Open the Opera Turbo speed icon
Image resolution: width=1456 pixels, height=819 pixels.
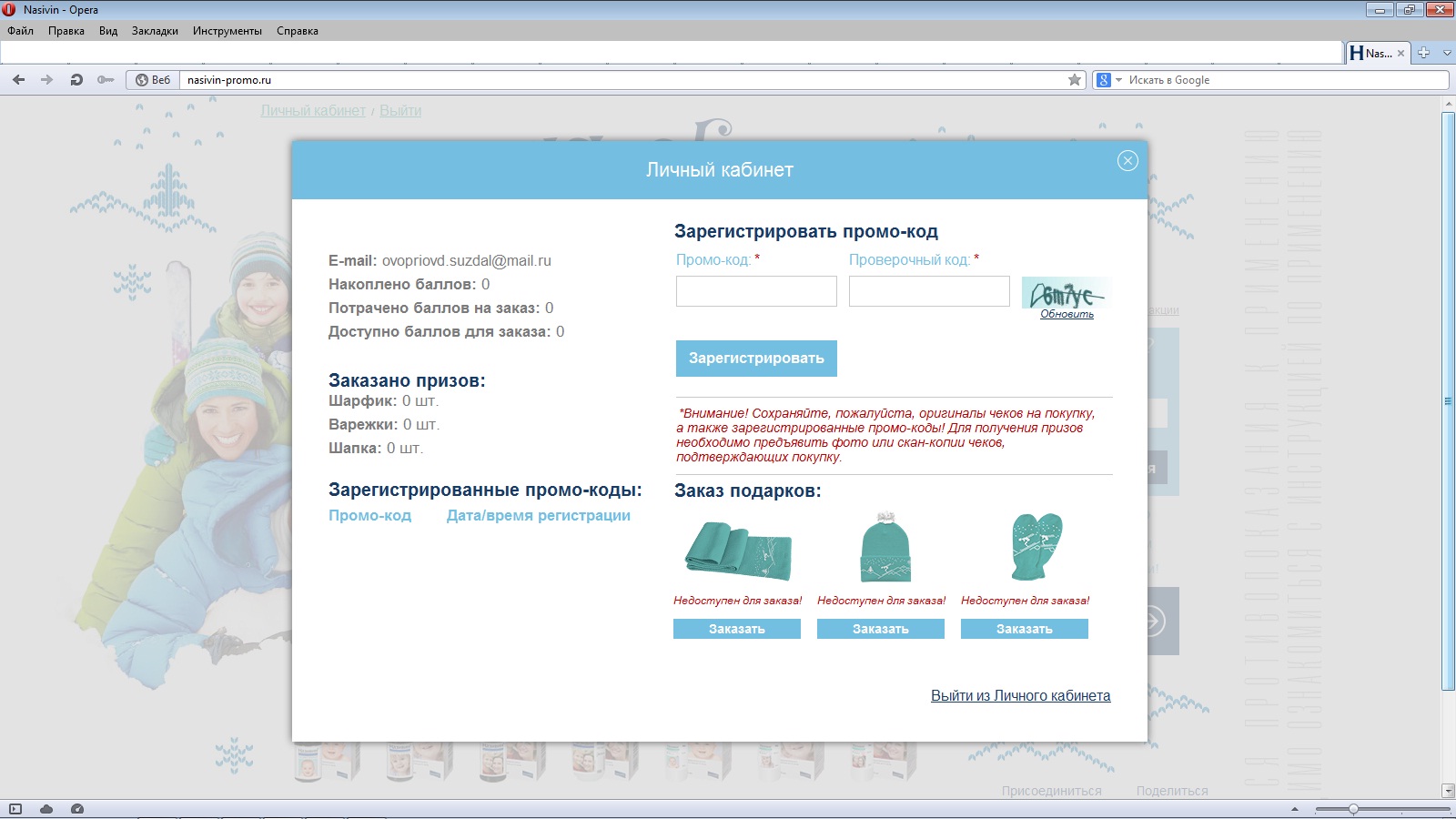click(x=77, y=809)
